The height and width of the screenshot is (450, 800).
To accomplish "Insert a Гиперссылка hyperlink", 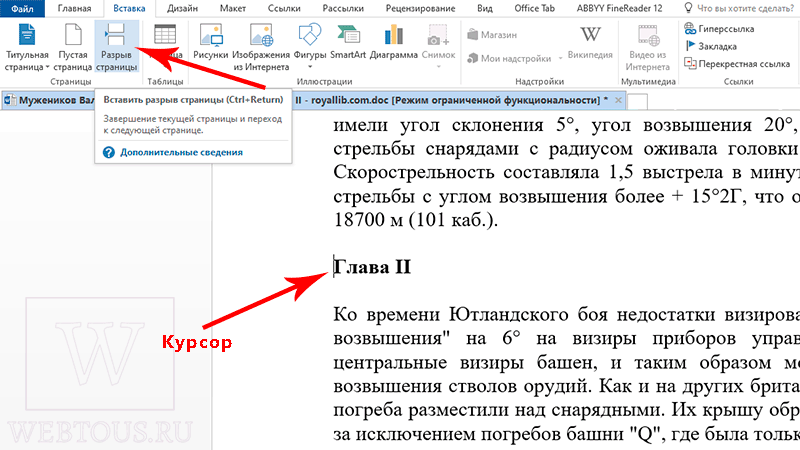I will [719, 29].
